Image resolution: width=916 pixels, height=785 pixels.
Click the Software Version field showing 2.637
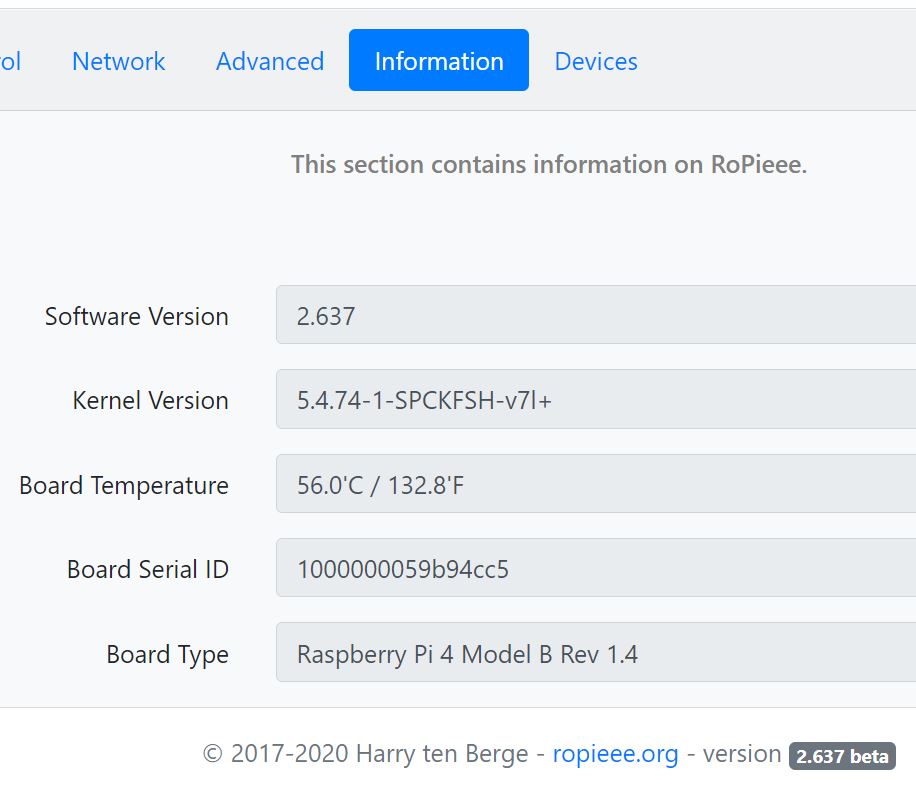596,315
